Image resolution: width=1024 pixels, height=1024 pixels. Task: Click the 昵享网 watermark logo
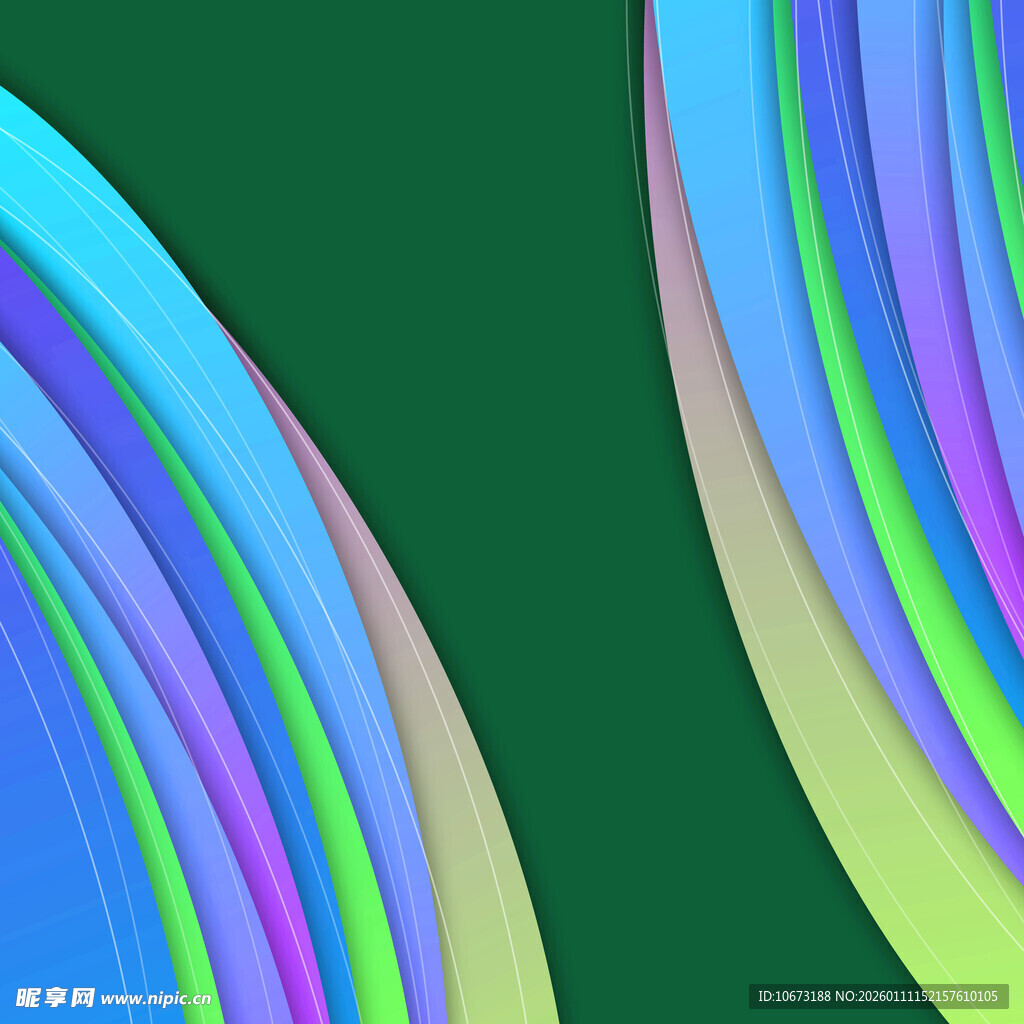tap(55, 997)
